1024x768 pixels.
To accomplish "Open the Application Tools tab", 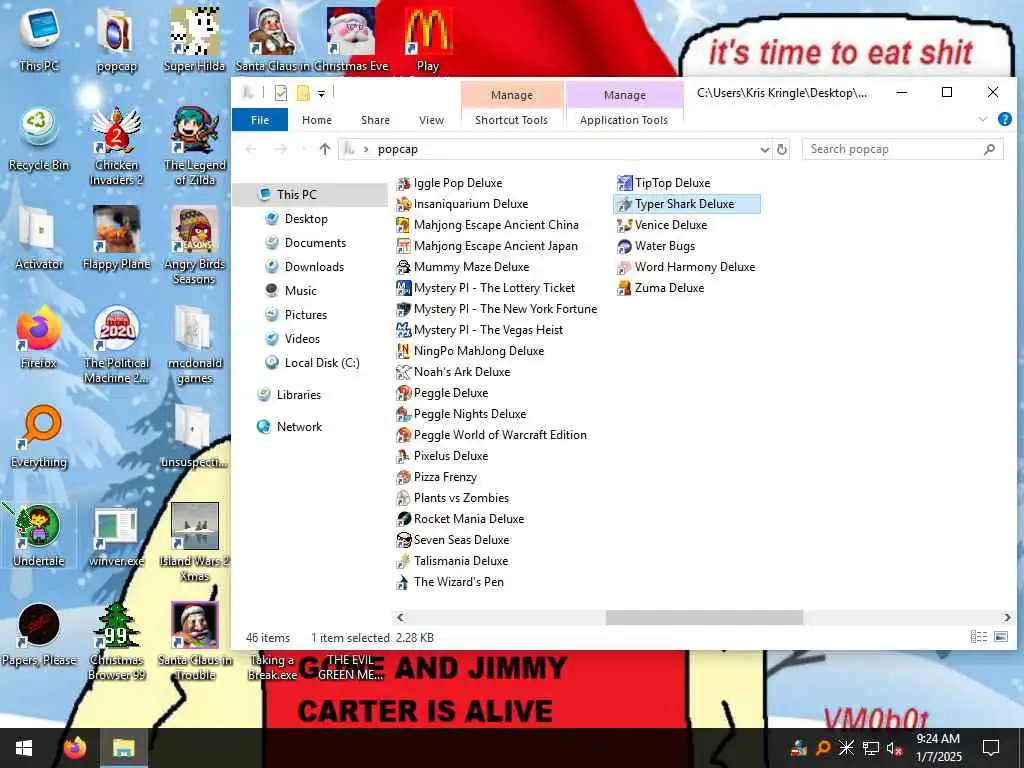I will (624, 120).
